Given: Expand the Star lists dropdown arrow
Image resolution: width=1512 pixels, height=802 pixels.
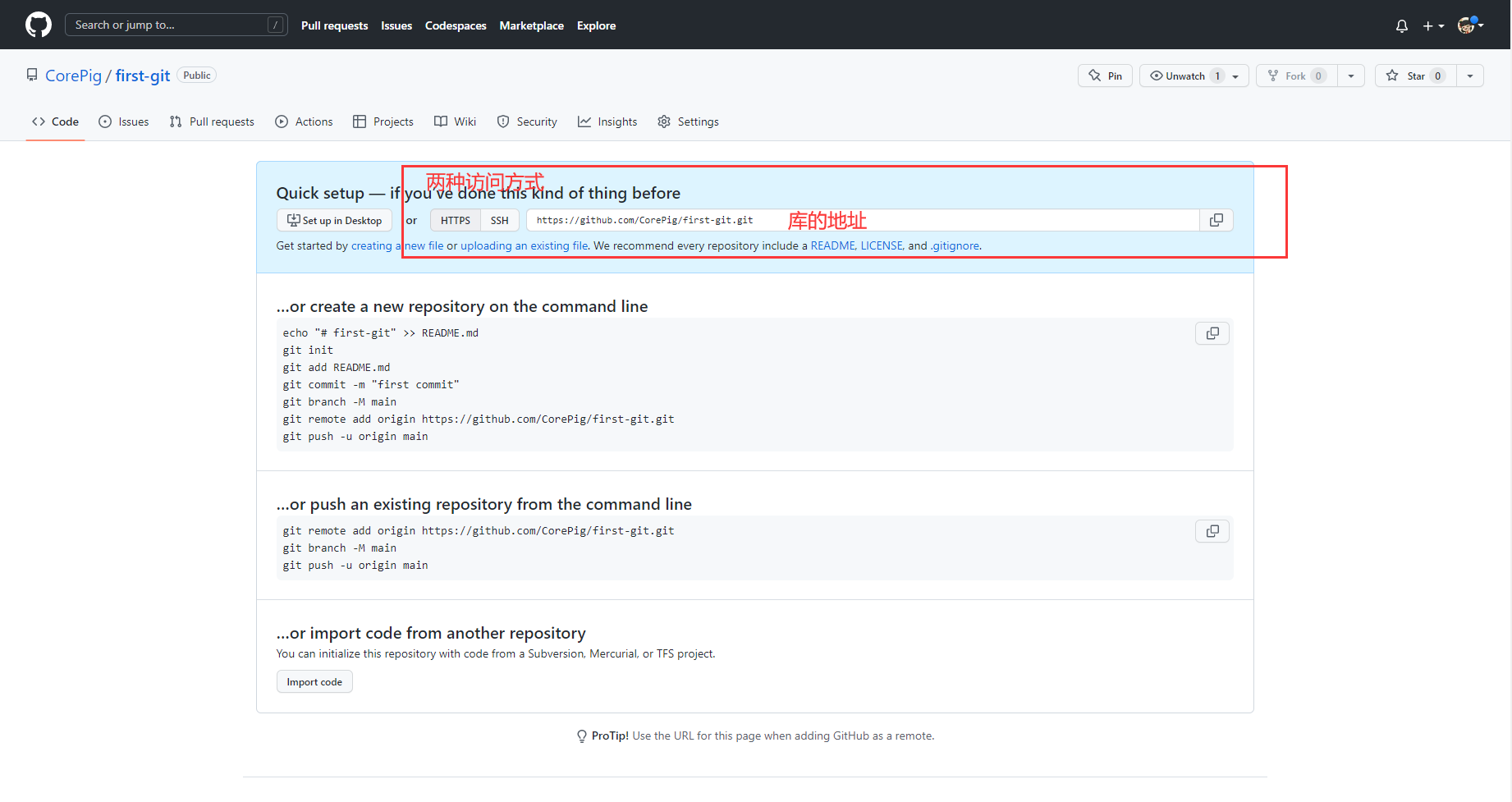Looking at the screenshot, I should click(x=1470, y=76).
